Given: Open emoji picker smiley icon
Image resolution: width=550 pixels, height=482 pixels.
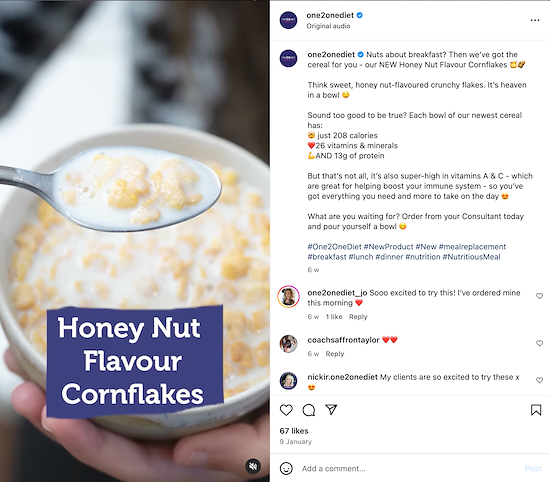Looking at the screenshot, I should [286, 468].
